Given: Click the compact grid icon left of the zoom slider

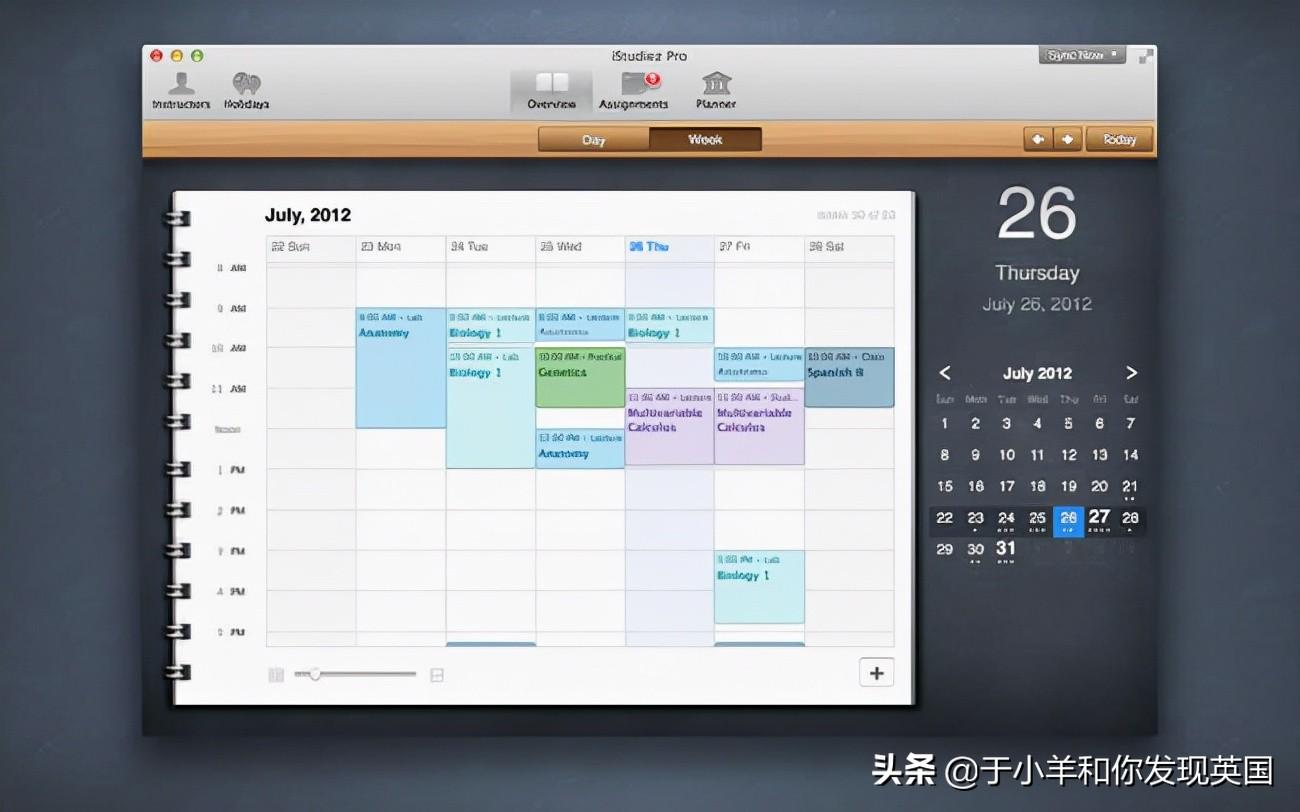Looking at the screenshot, I should click(276, 676).
